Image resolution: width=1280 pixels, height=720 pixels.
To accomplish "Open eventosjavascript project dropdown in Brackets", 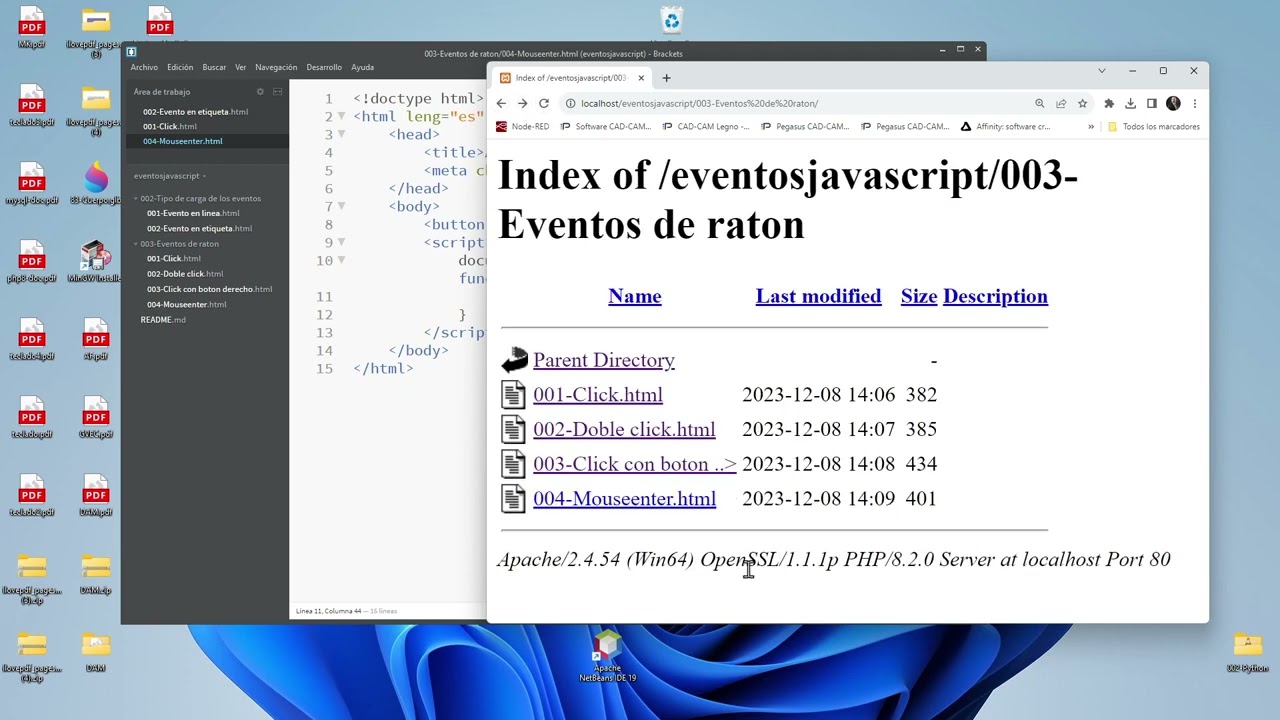I will click(x=170, y=176).
